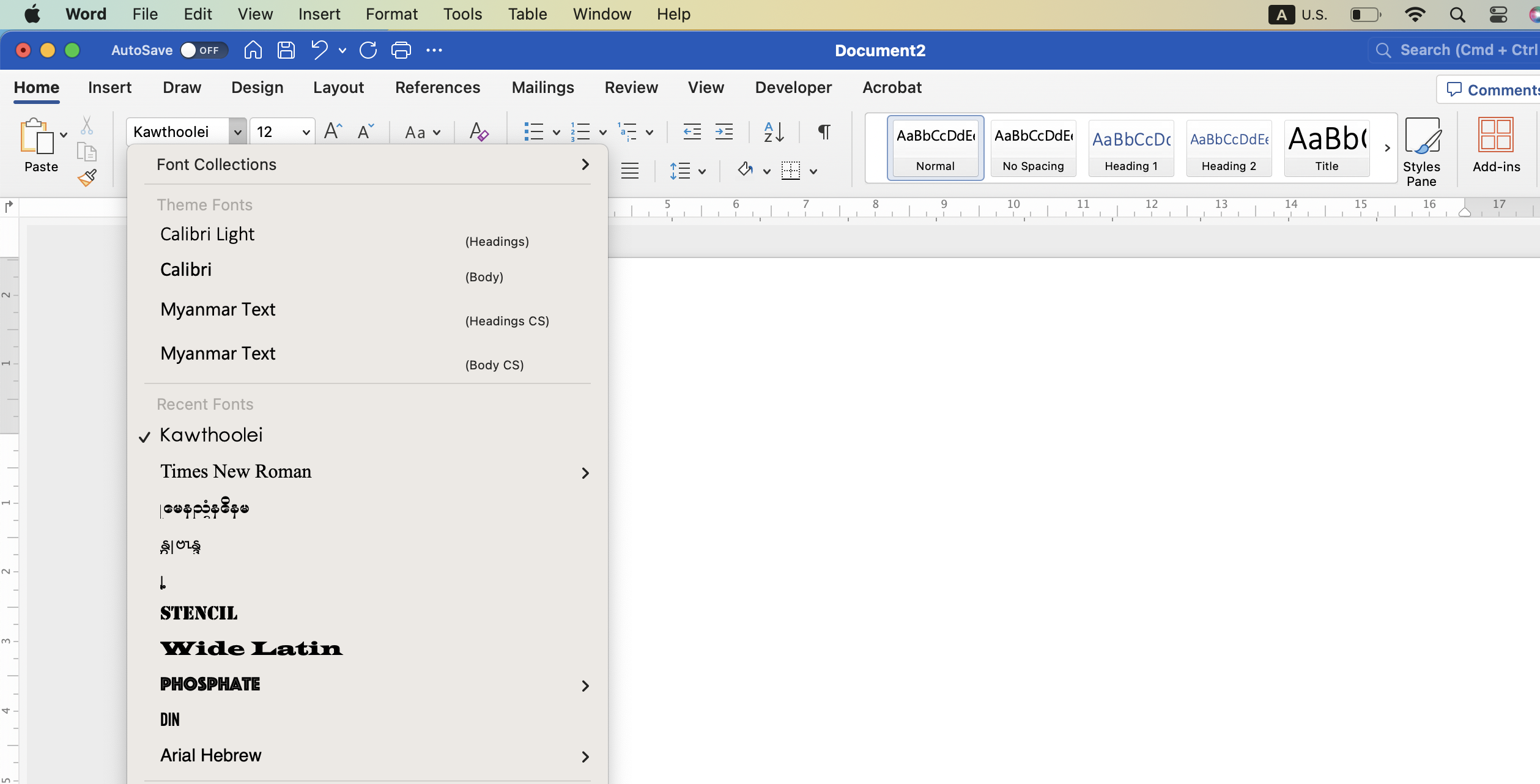Screen dimensions: 1540x784
Task: Open the font name dropdown arrow
Action: (x=238, y=131)
